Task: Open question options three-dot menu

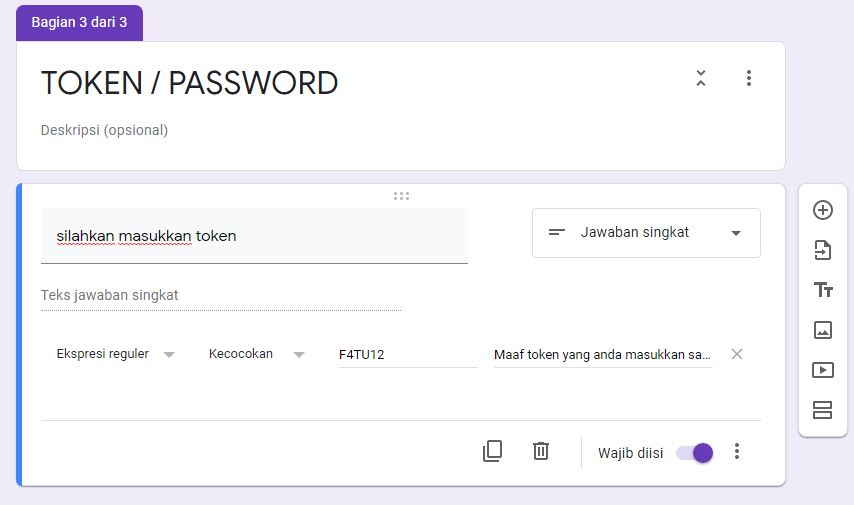Action: (x=737, y=451)
